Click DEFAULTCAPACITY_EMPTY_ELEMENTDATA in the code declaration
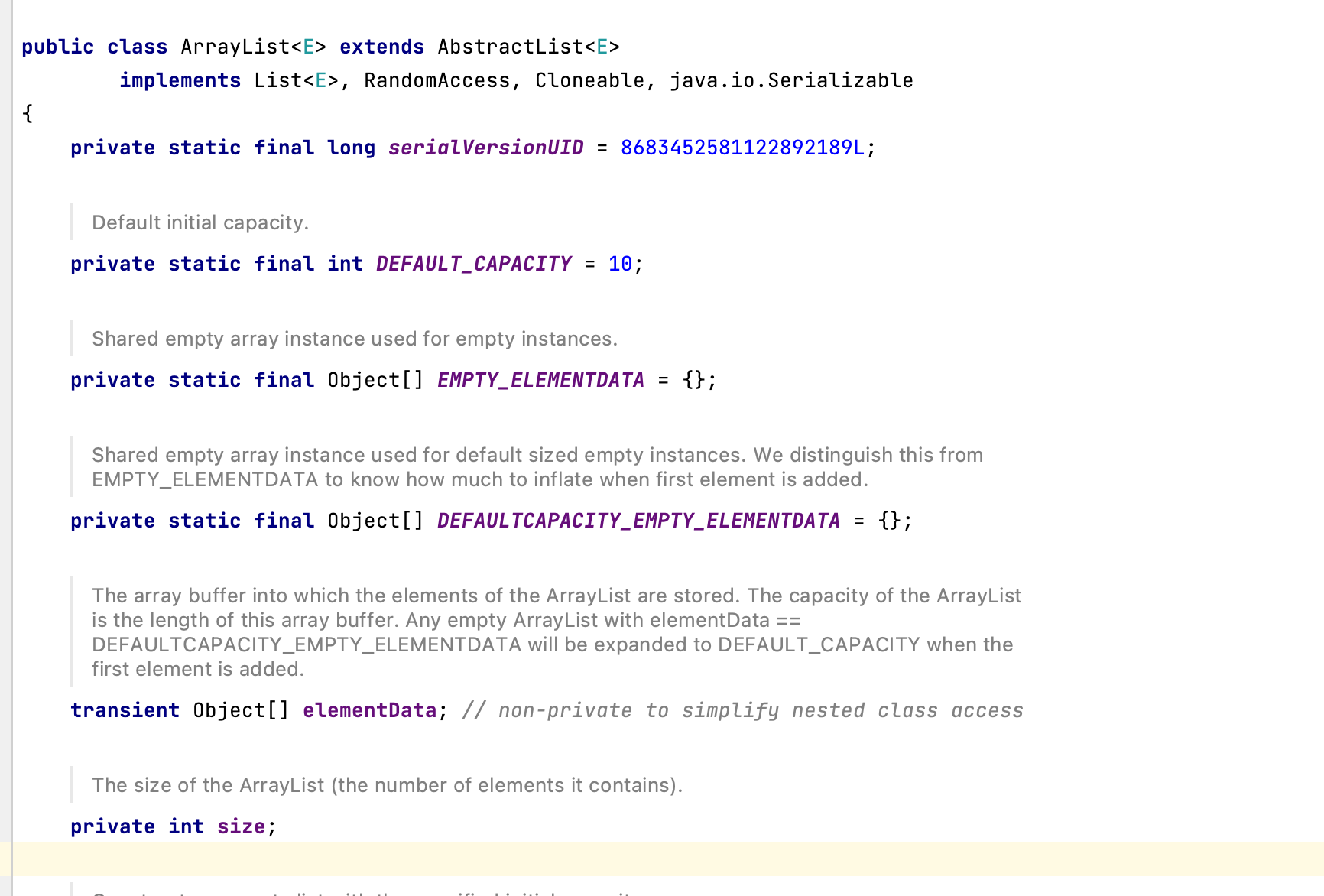This screenshot has height=896, width=1324. (638, 521)
